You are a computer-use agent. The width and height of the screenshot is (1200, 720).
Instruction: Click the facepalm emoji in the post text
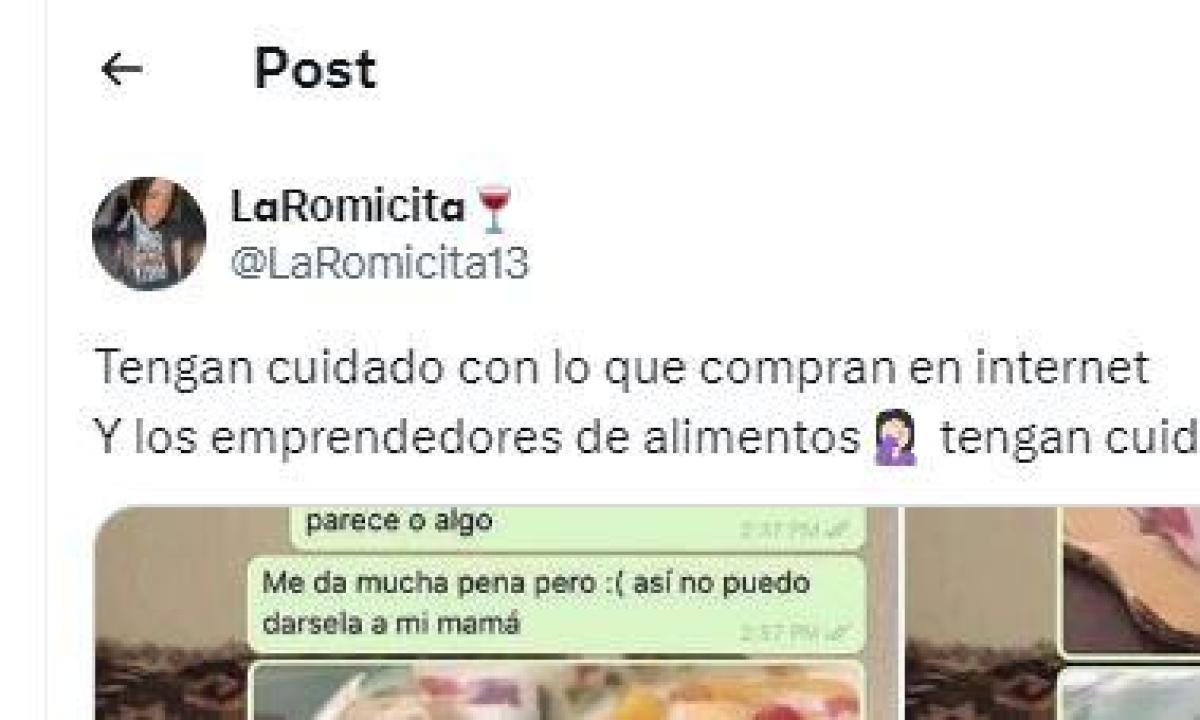[895, 441]
